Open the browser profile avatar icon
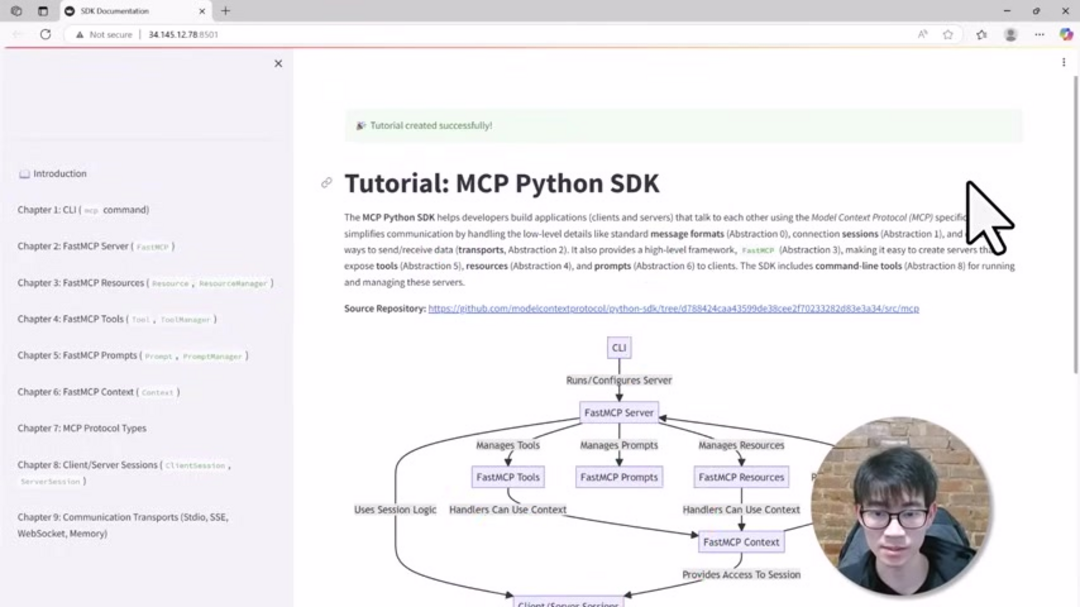1080x607 pixels. point(1010,34)
